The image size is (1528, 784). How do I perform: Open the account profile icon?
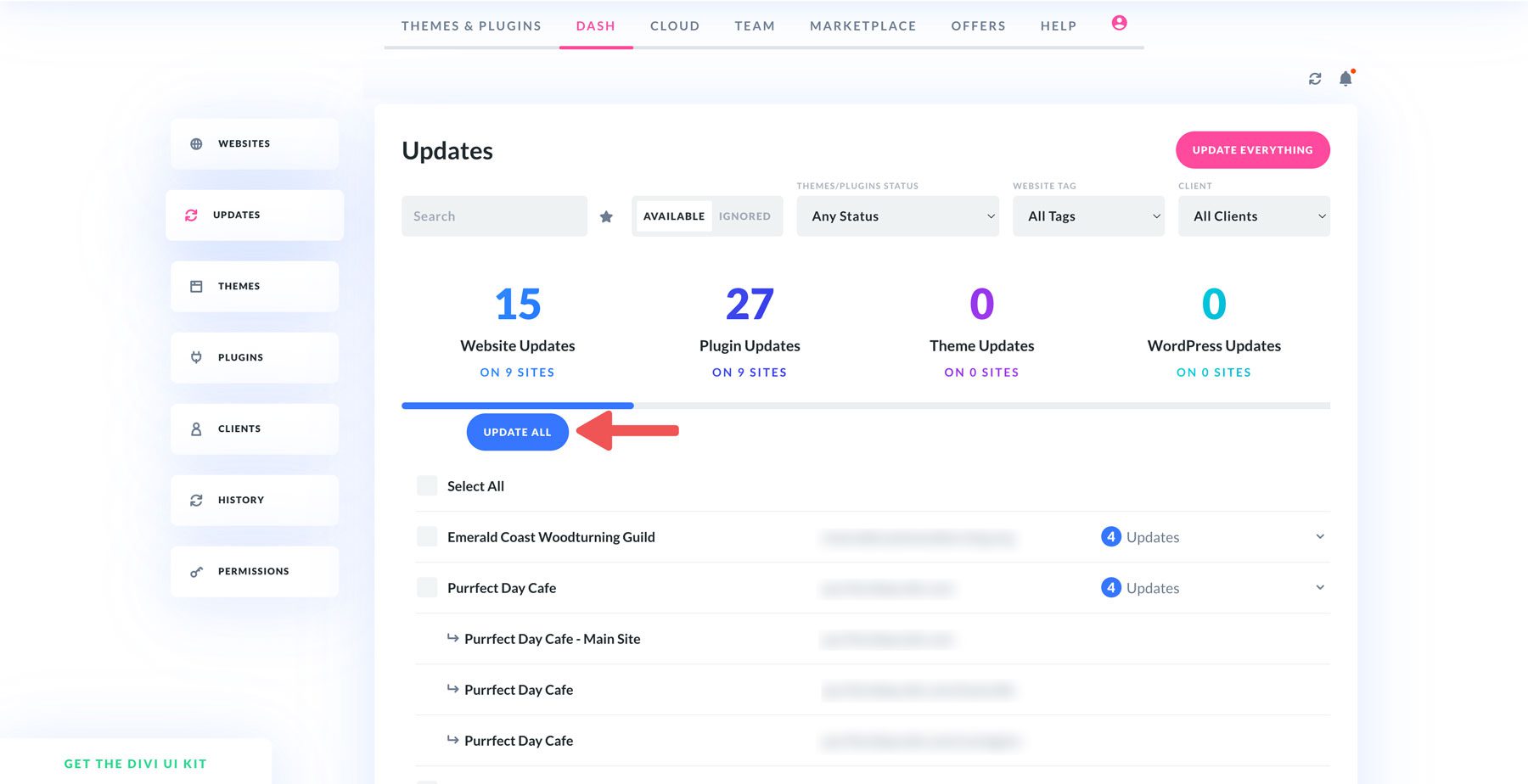pyautogui.click(x=1119, y=24)
